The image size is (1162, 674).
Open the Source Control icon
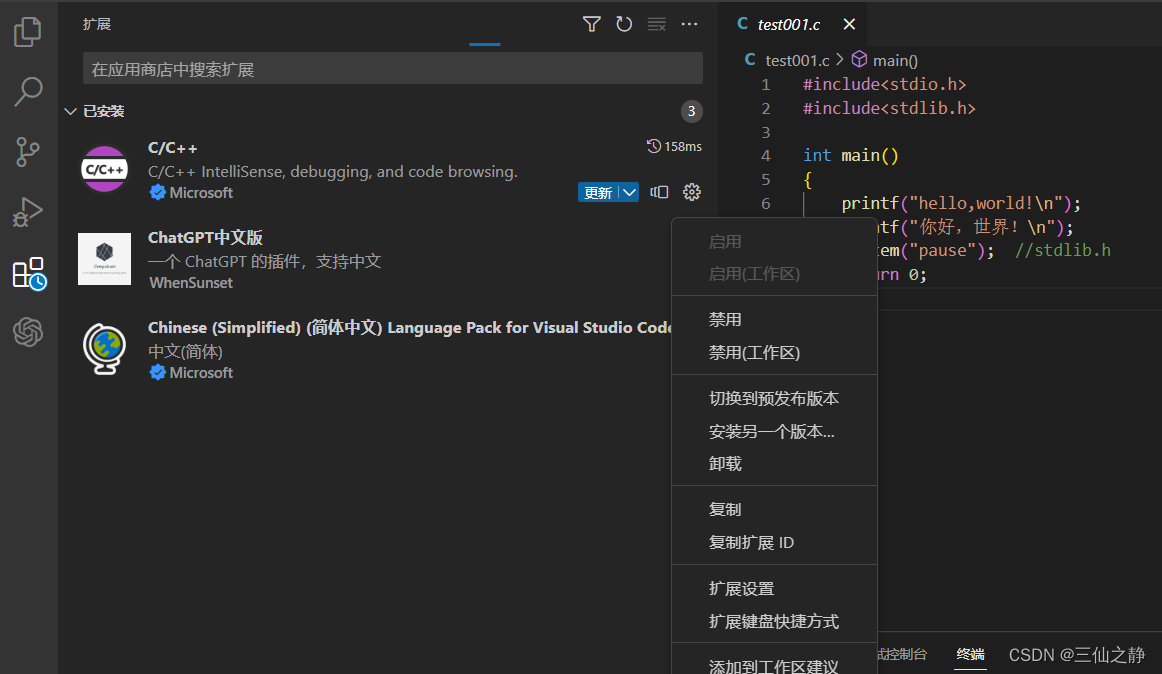click(x=28, y=152)
